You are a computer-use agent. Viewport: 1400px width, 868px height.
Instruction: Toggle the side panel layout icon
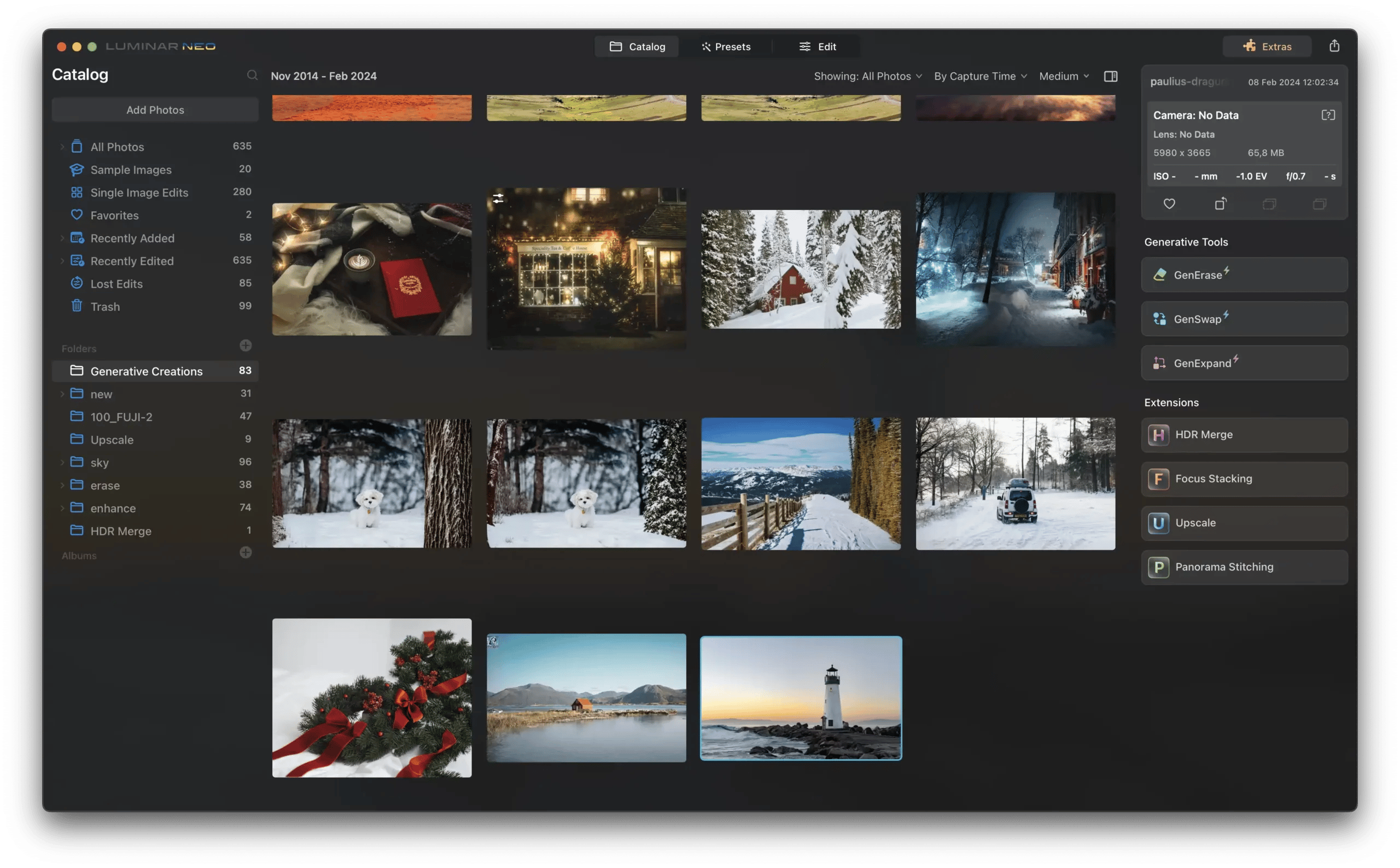(x=1110, y=77)
